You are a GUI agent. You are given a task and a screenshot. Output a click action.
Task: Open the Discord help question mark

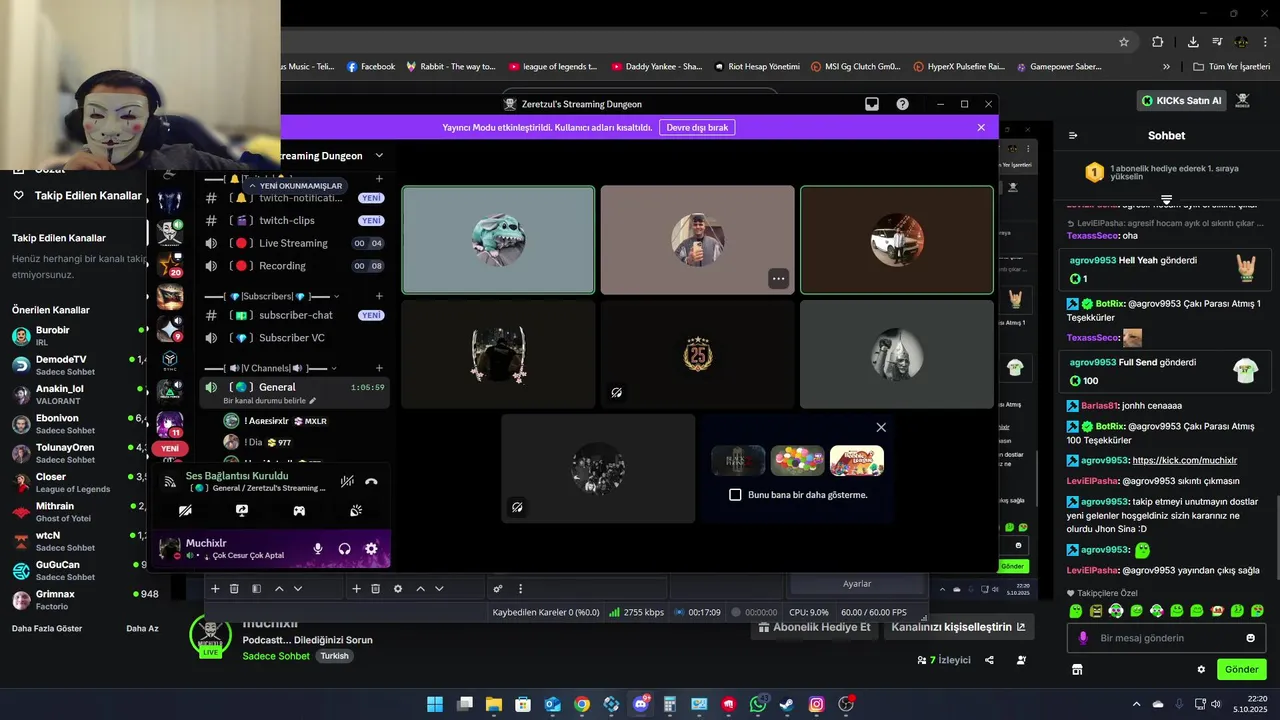coord(903,104)
